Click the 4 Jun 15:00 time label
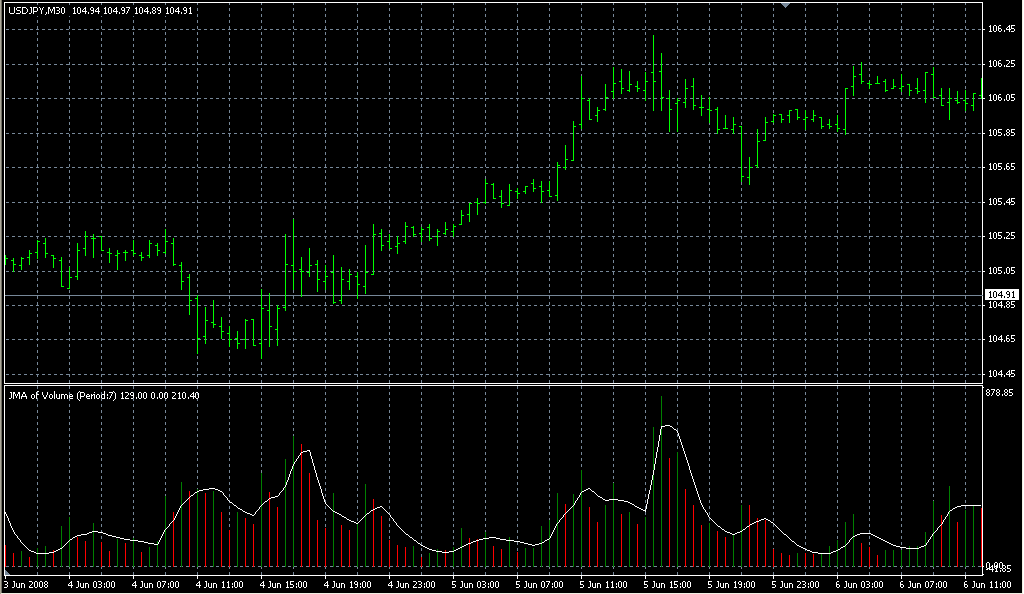This screenshot has height=594, width=1024. 282,584
